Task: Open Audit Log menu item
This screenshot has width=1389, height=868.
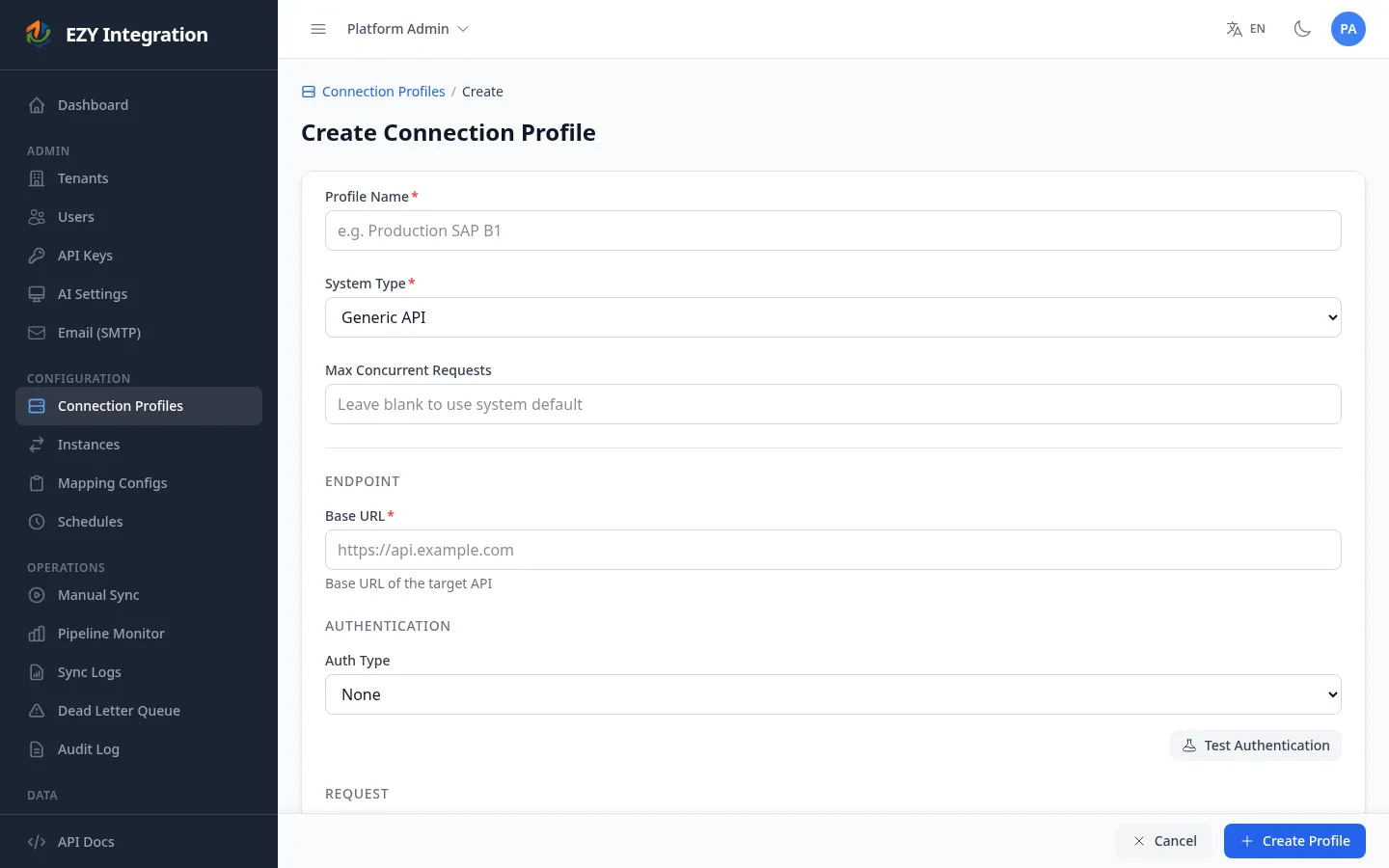Action: click(x=139, y=749)
